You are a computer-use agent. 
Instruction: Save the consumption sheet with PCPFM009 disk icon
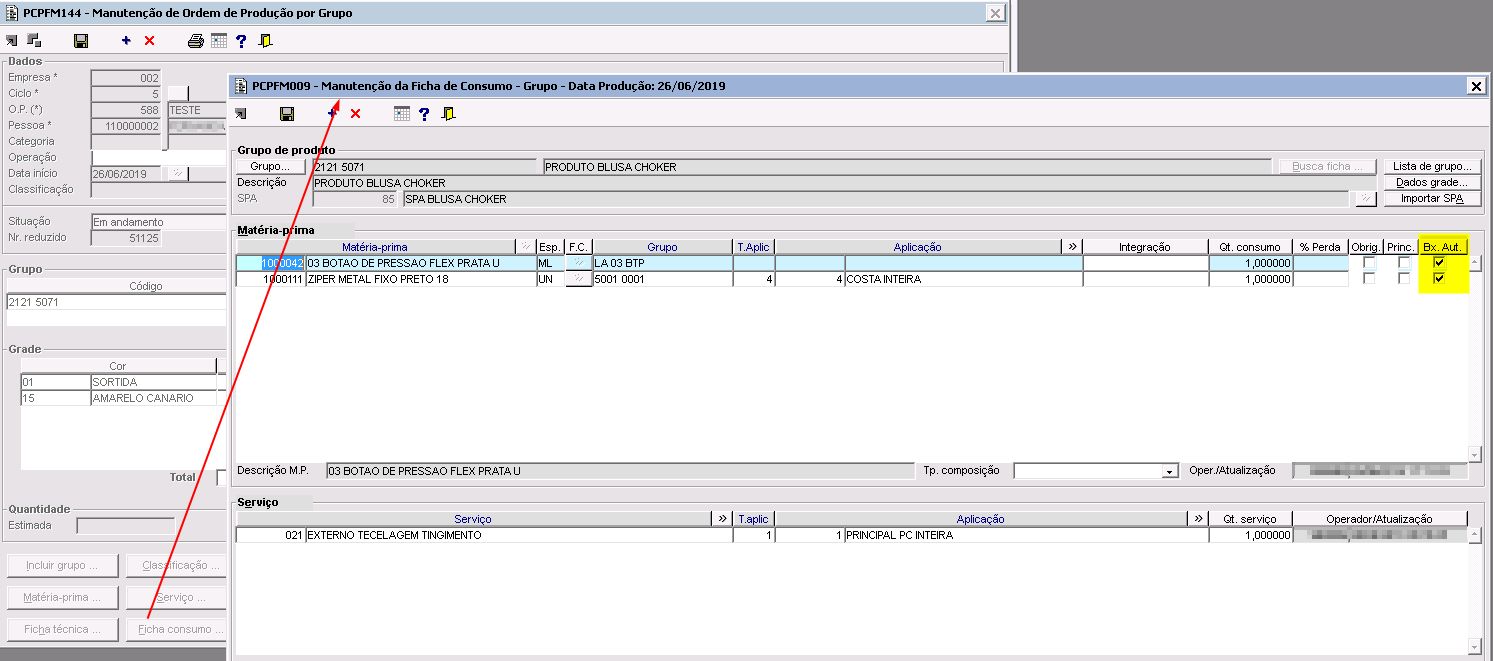[287, 114]
